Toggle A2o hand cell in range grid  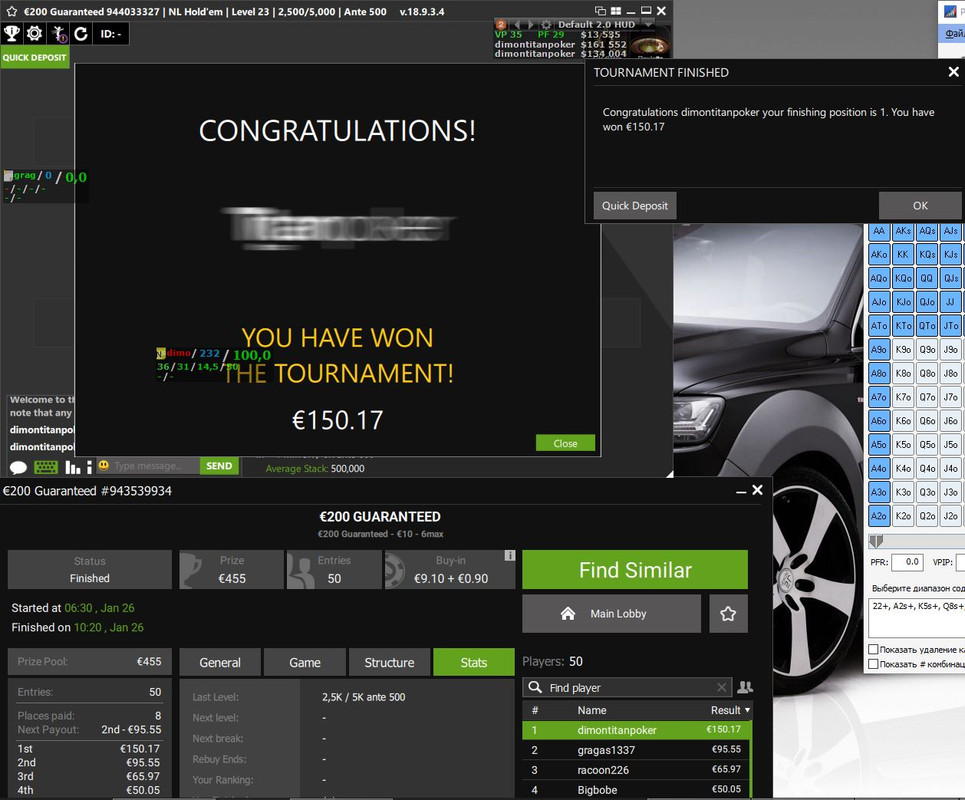[x=879, y=516]
